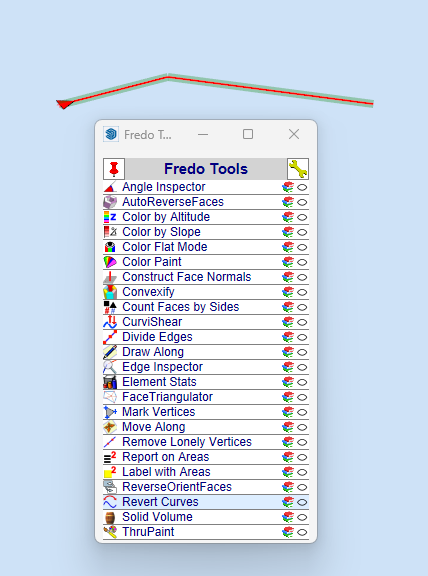
Task: Click the Edge Inspector magnifier icon
Action: 110,367
